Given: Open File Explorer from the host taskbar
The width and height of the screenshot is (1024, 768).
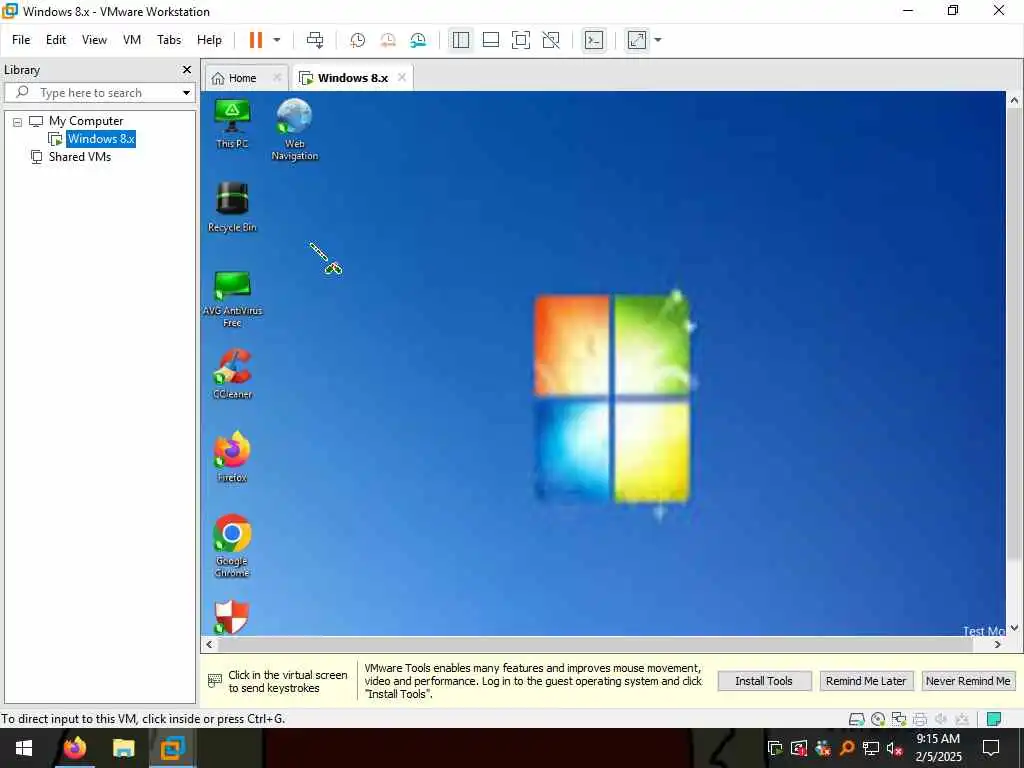Looking at the screenshot, I should point(123,748).
